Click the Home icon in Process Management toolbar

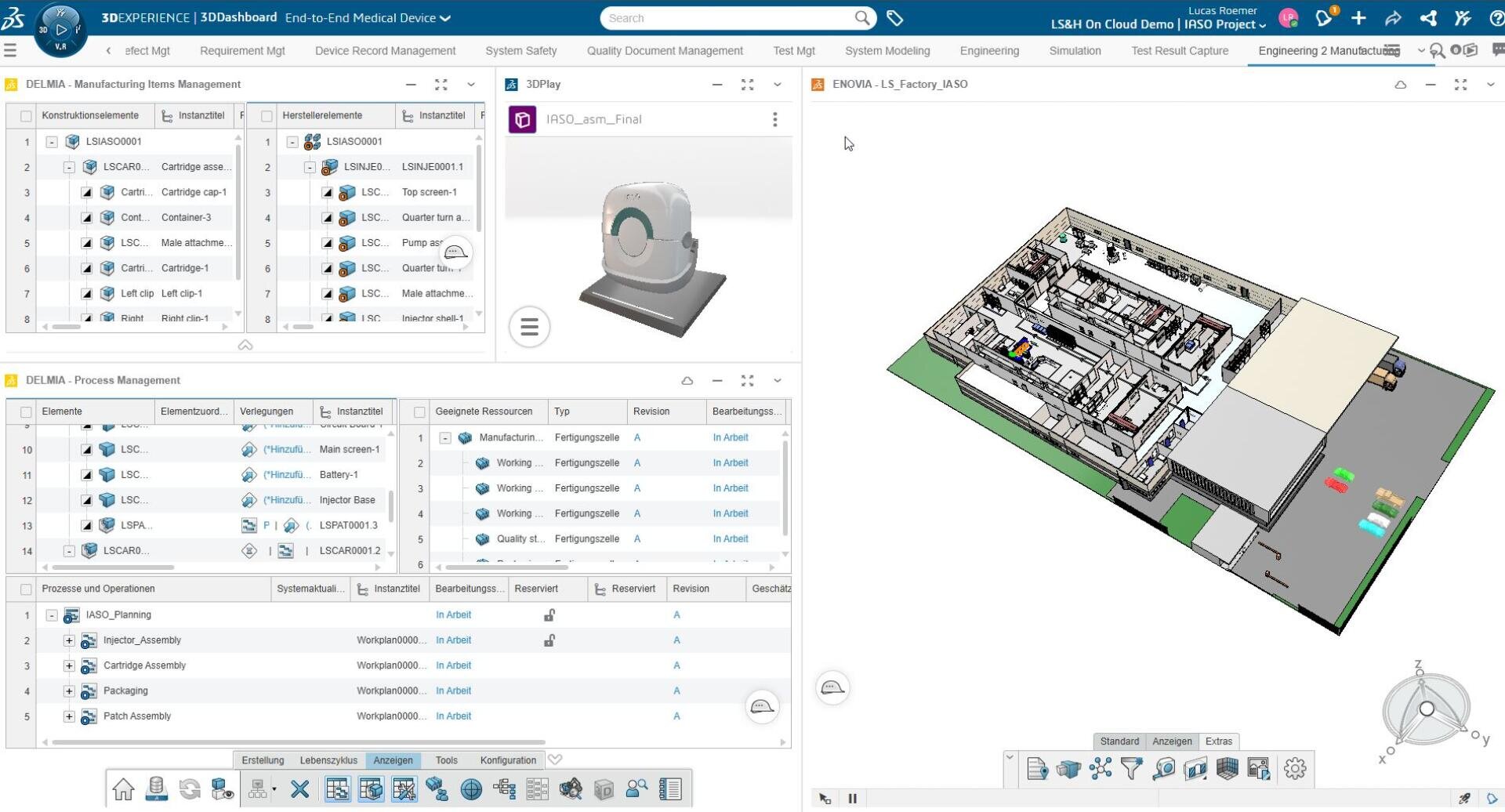pyautogui.click(x=123, y=788)
